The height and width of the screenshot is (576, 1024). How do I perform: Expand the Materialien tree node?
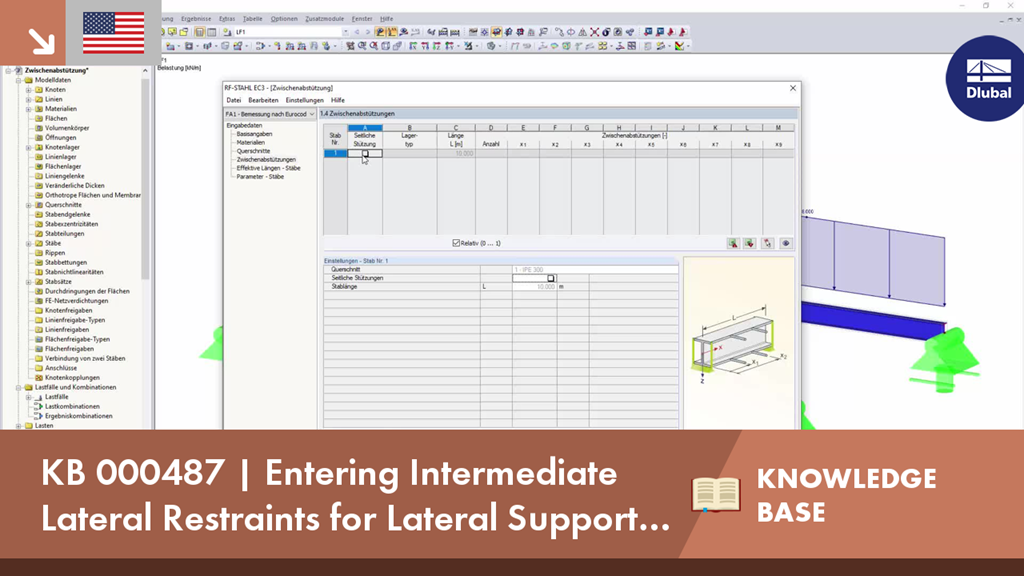tap(29, 109)
